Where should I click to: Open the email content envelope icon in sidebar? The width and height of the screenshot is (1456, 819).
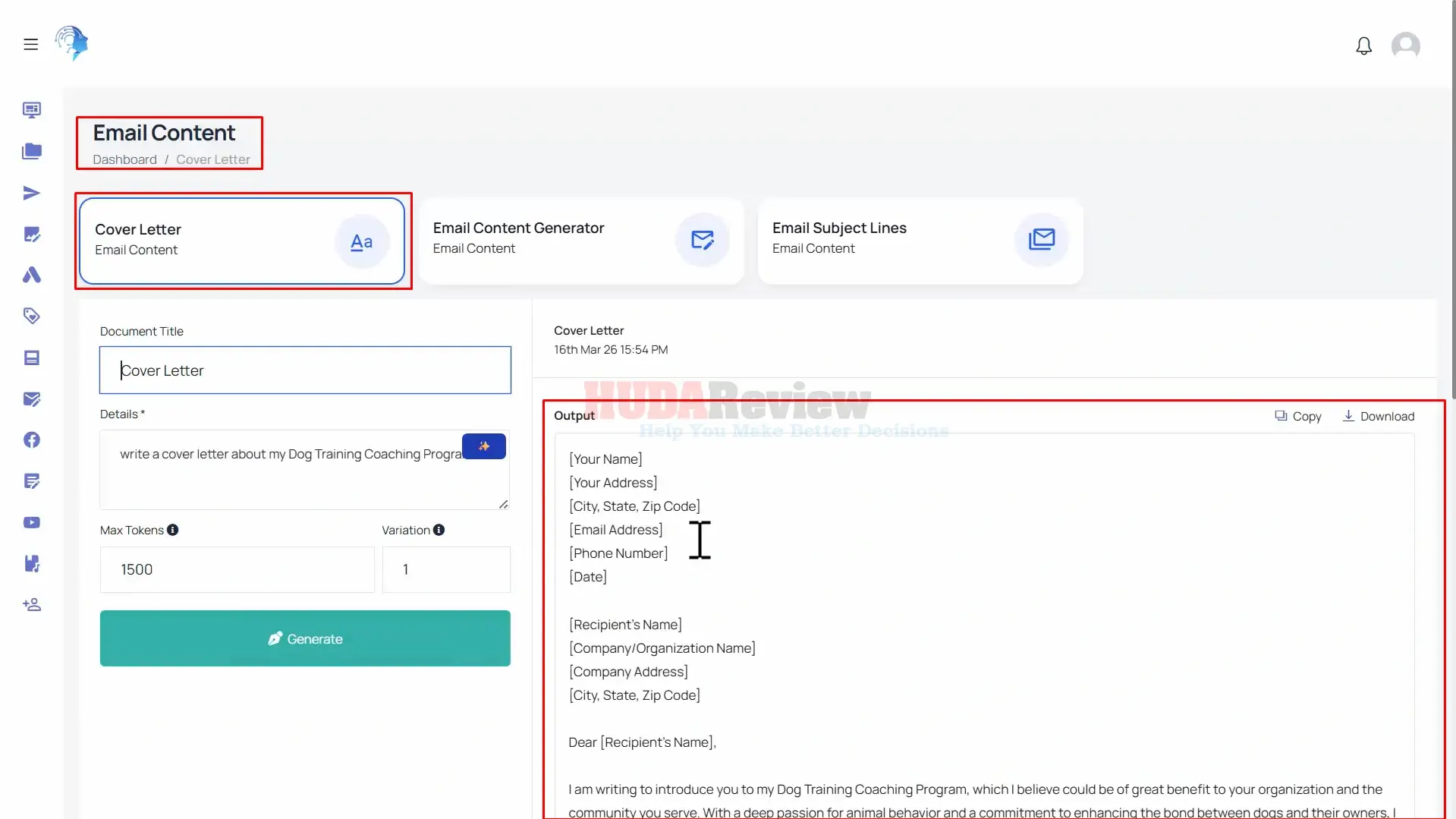pos(32,398)
